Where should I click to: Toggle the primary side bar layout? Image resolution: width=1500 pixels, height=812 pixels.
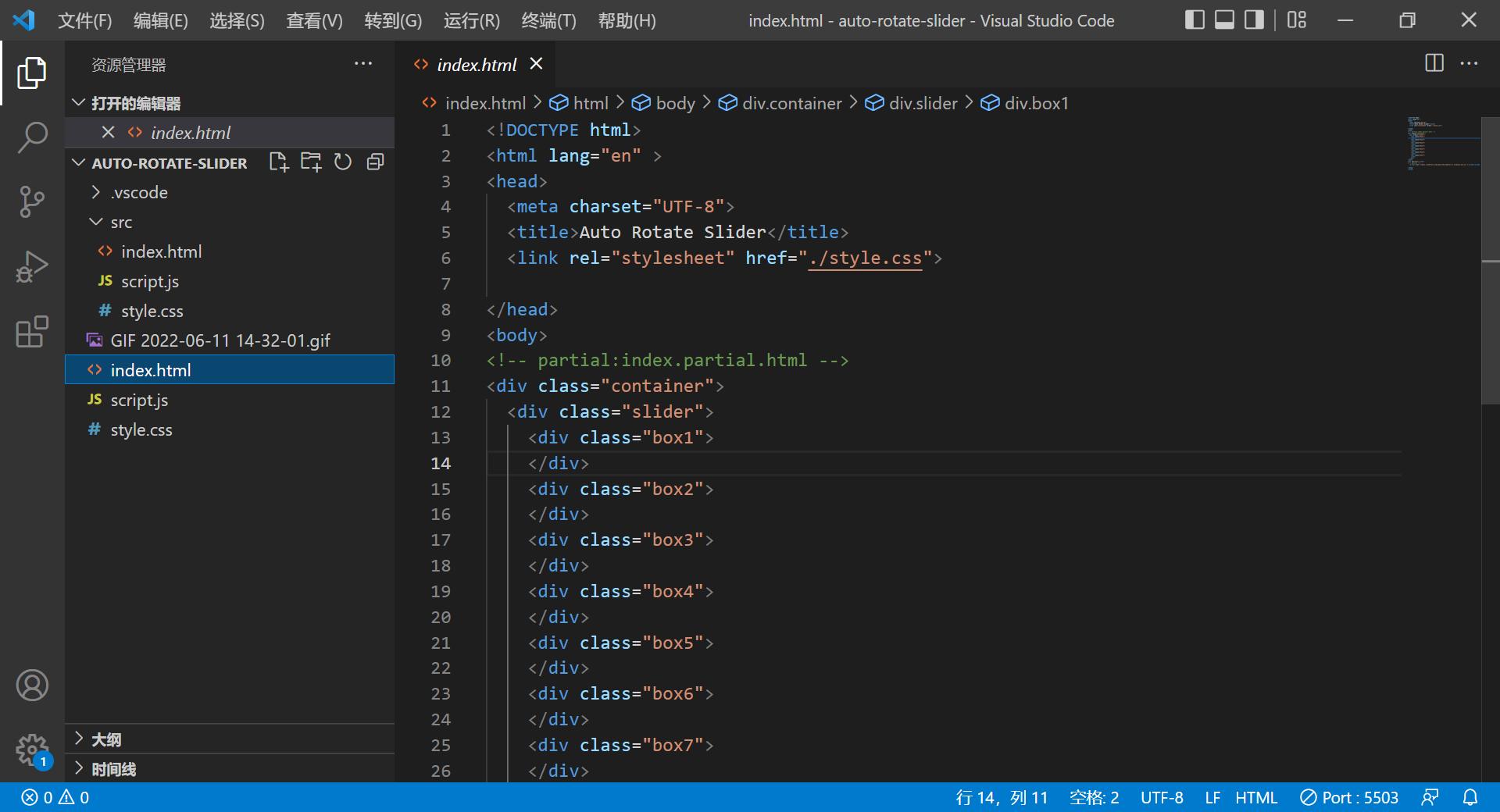coord(1195,20)
